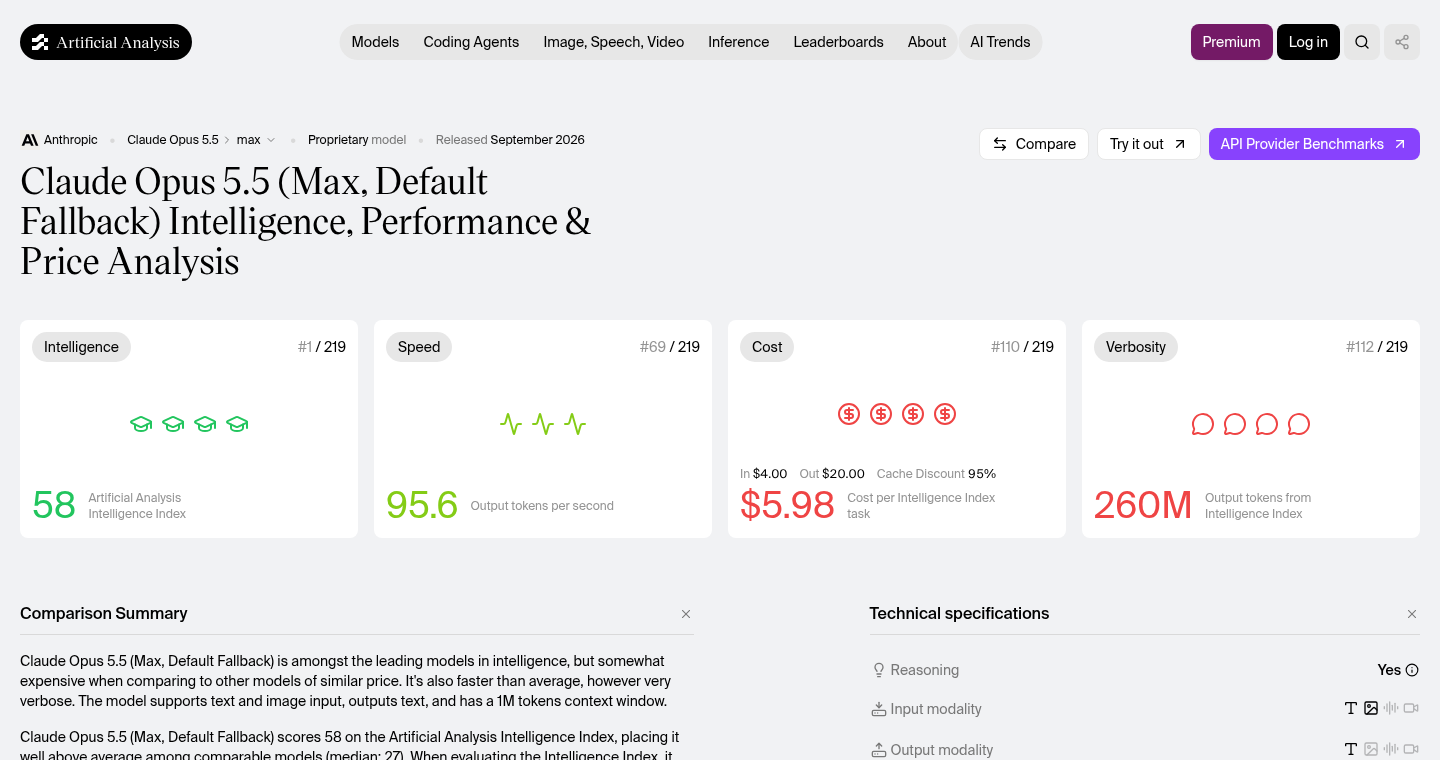Open API Provider Benchmarks
Image resolution: width=1440 pixels, height=760 pixels.
coord(1314,144)
